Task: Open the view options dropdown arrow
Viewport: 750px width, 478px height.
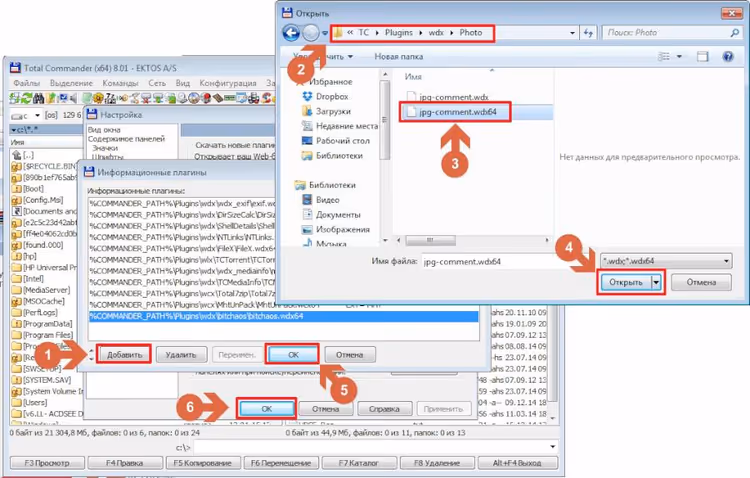Action: pyautogui.click(x=679, y=56)
